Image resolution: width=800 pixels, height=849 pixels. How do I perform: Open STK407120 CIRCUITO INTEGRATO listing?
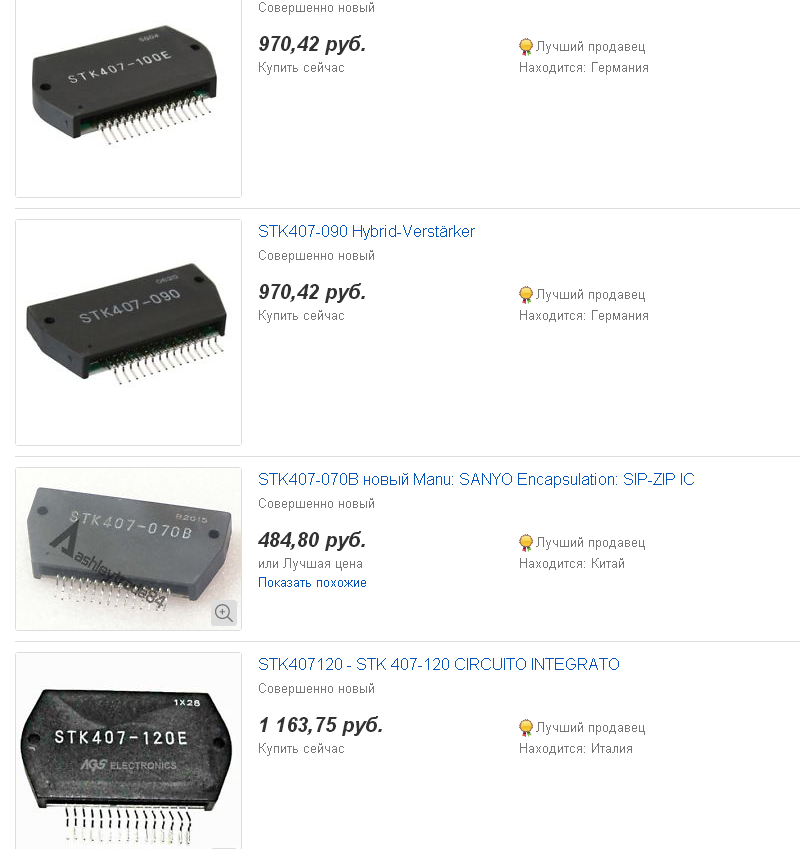coord(439,665)
